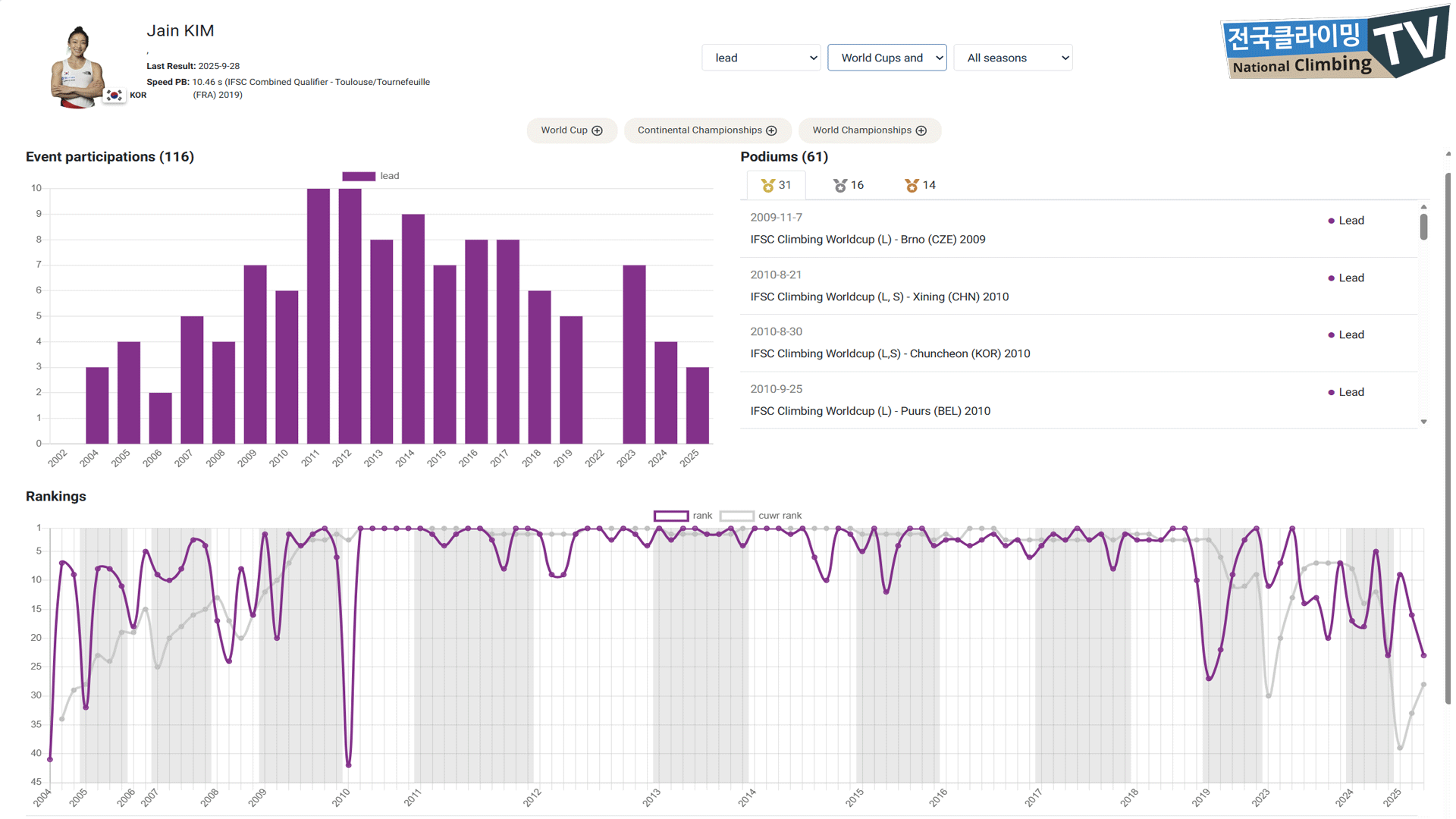The image size is (1456, 819).
Task: Open the lead discipline dropdown
Action: coord(761,58)
